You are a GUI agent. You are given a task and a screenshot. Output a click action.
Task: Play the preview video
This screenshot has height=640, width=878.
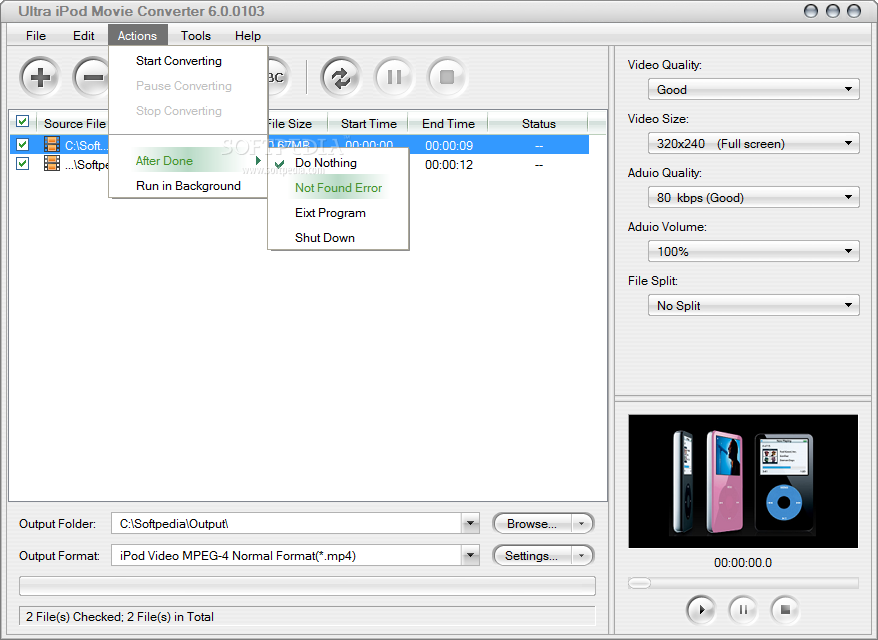point(701,609)
